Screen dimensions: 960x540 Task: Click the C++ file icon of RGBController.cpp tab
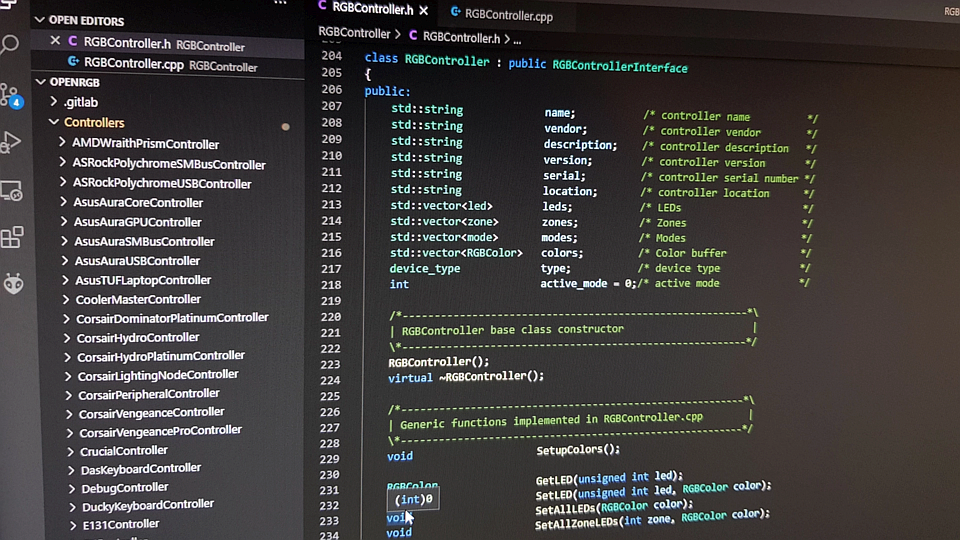(x=456, y=12)
